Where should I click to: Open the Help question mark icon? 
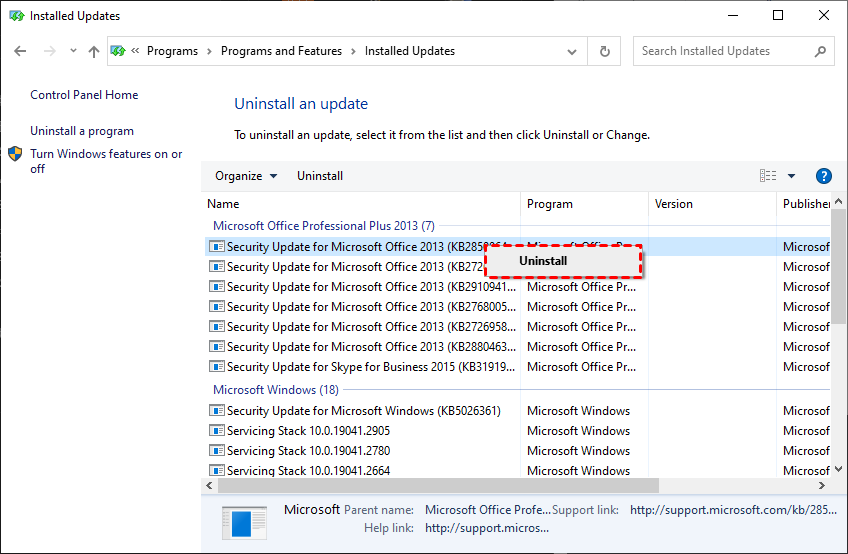pyautogui.click(x=824, y=176)
